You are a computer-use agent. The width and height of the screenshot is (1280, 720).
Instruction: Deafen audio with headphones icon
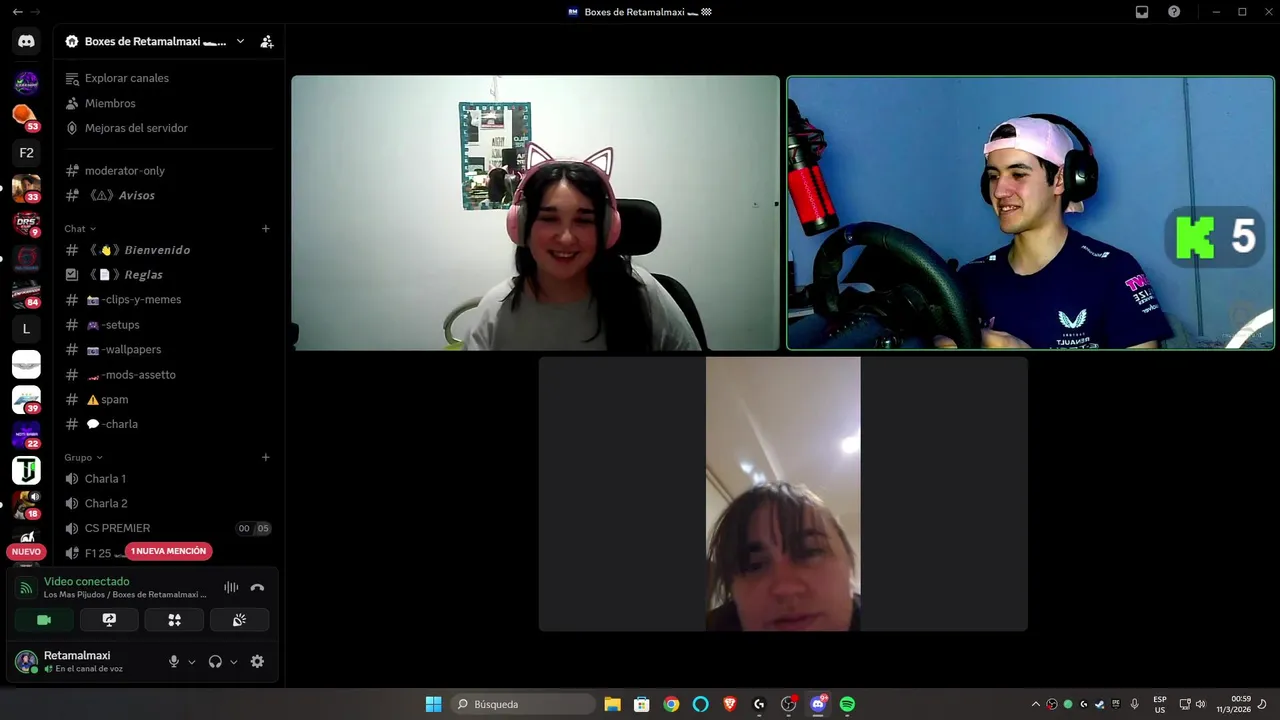215,661
